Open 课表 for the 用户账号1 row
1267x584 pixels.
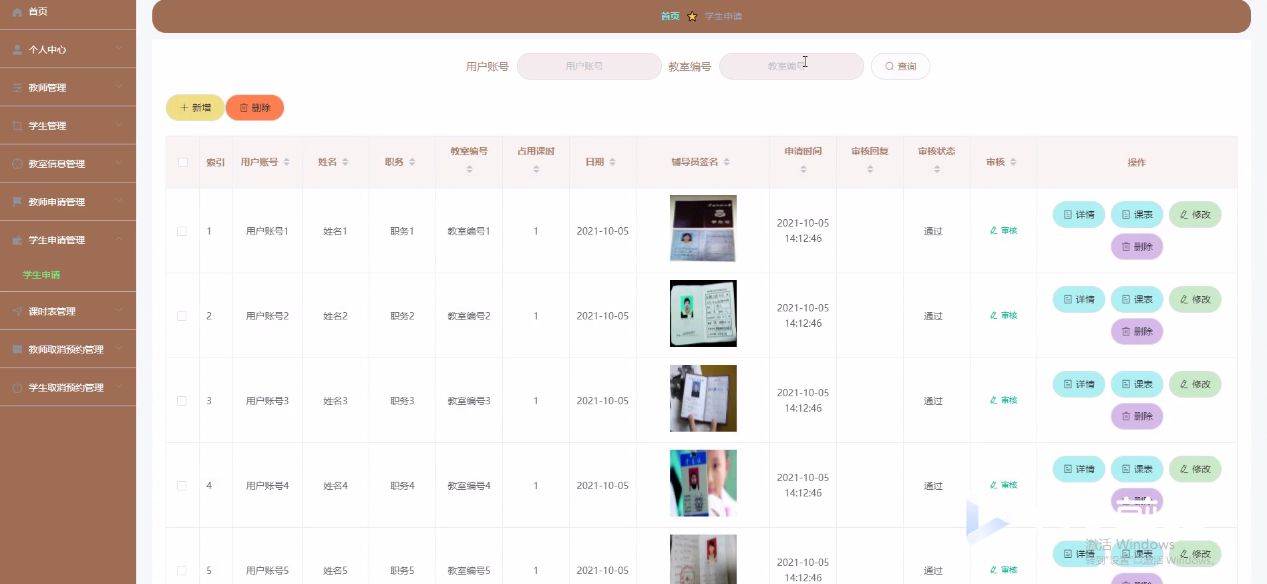pyautogui.click(x=1137, y=215)
